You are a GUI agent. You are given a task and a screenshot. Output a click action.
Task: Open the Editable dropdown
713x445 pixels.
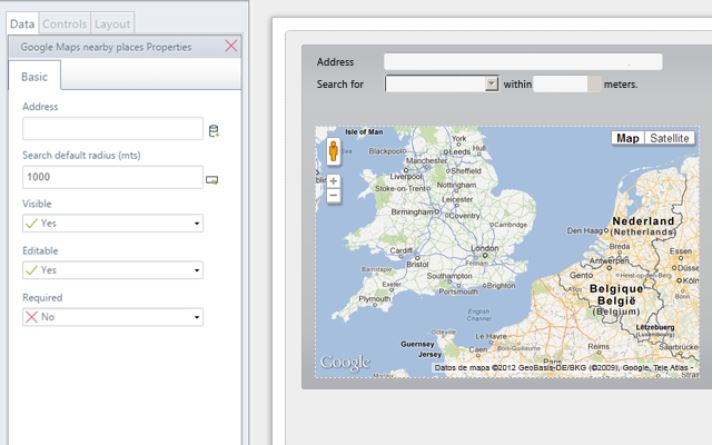point(113,270)
